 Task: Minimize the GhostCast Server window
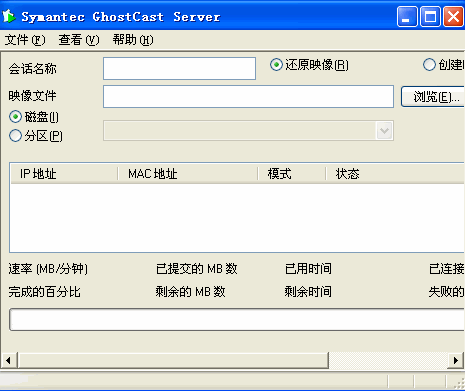tap(407, 16)
